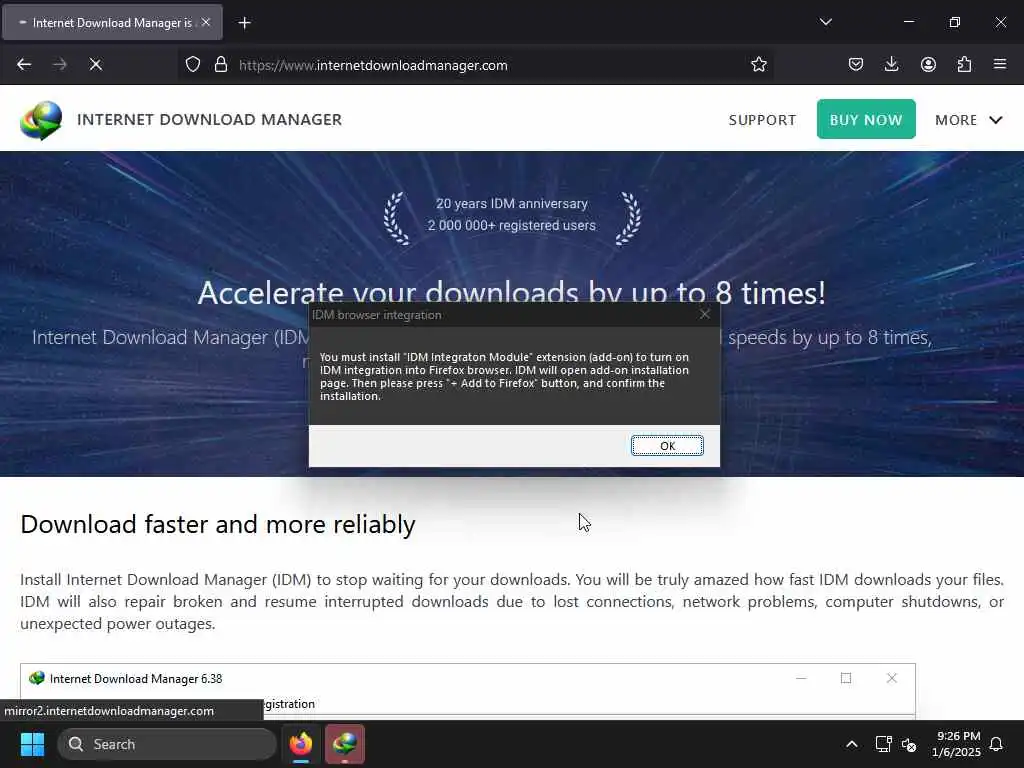Expand the MORE dropdown menu
Image resolution: width=1024 pixels, height=768 pixels.
pyautogui.click(x=968, y=120)
